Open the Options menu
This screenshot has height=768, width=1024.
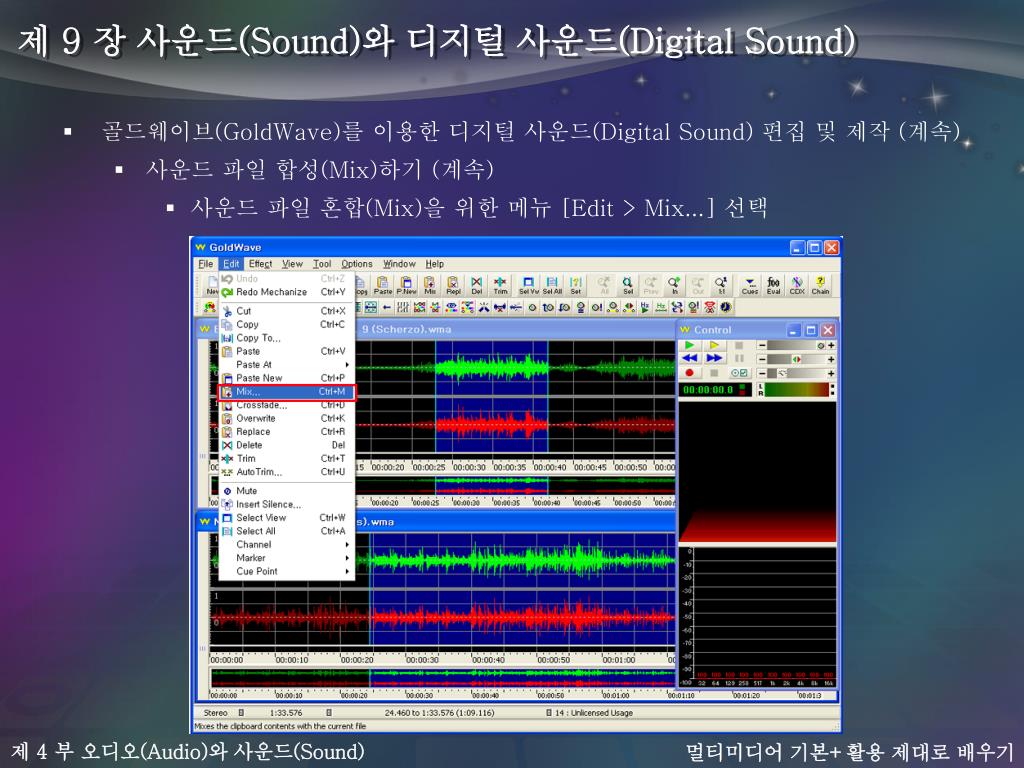357,264
